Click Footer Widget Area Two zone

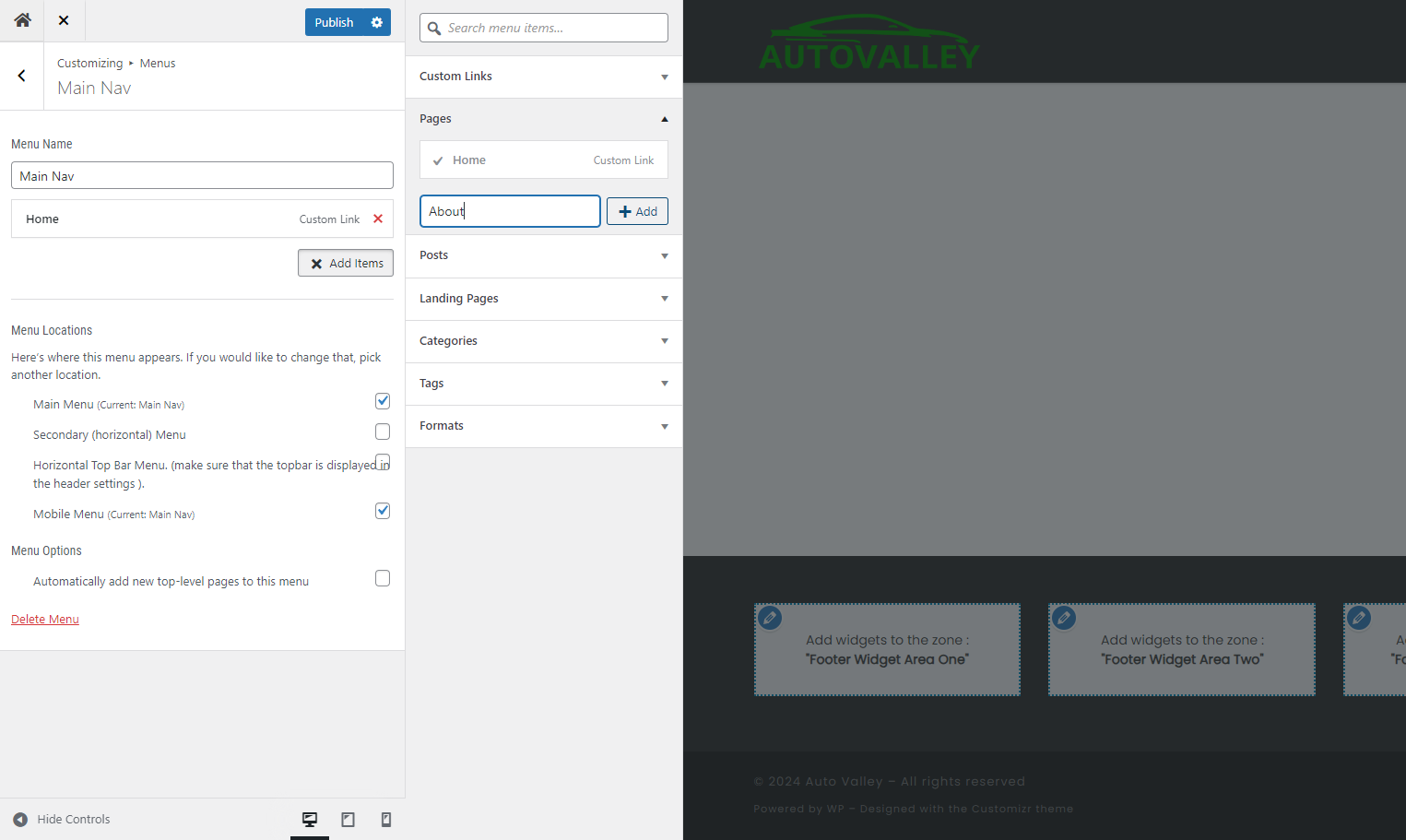click(1182, 649)
